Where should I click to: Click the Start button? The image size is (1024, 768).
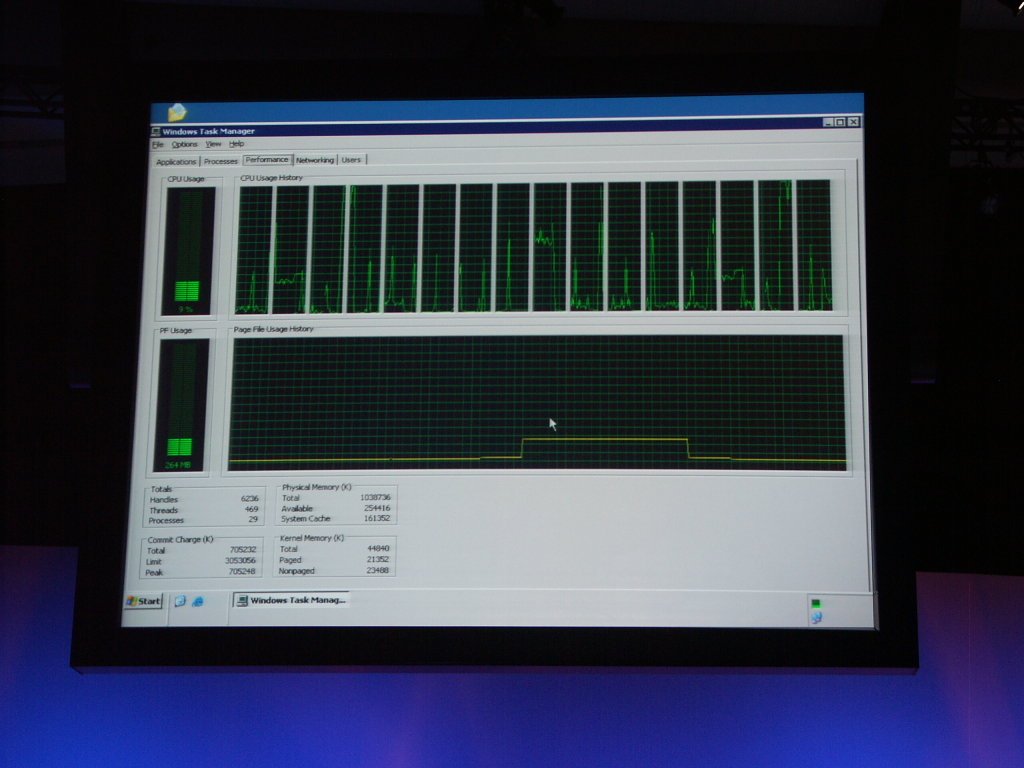pyautogui.click(x=144, y=601)
